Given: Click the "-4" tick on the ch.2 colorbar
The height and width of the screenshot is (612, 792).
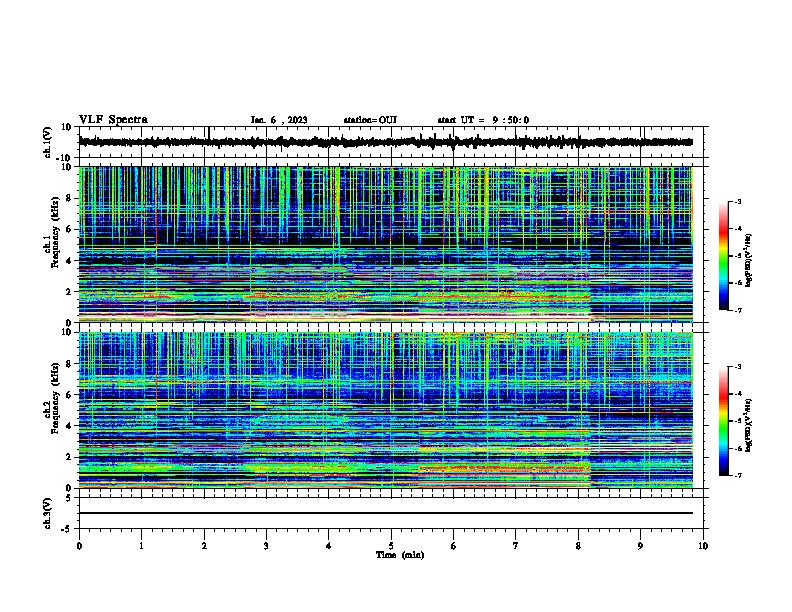Looking at the screenshot, I should tap(737, 394).
